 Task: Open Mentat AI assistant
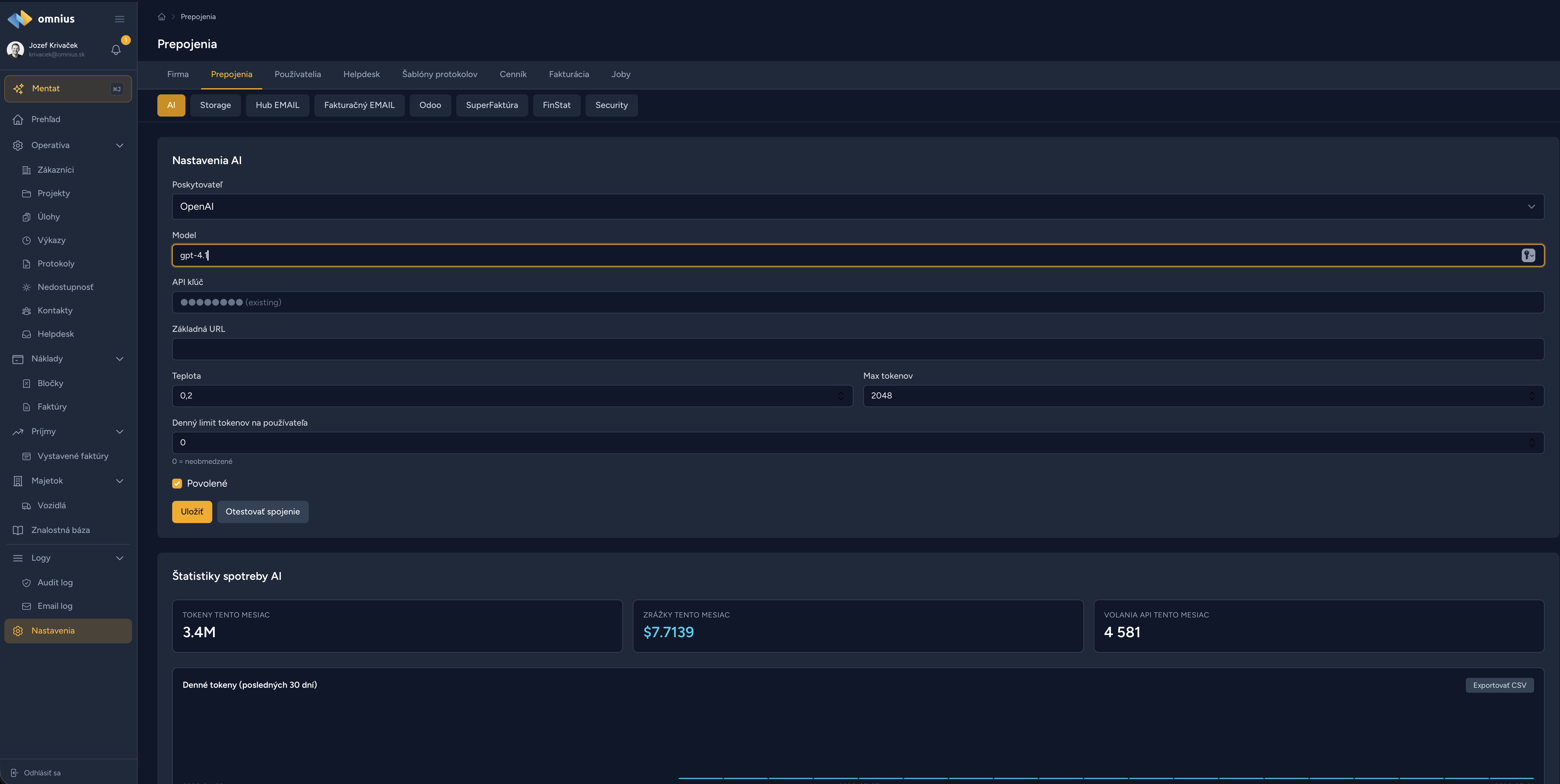pos(68,89)
